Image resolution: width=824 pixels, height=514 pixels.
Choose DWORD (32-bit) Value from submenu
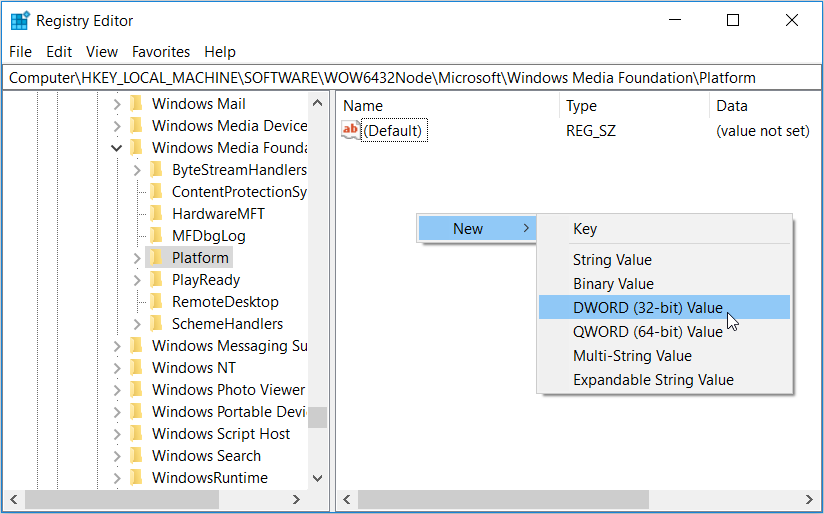pos(647,308)
